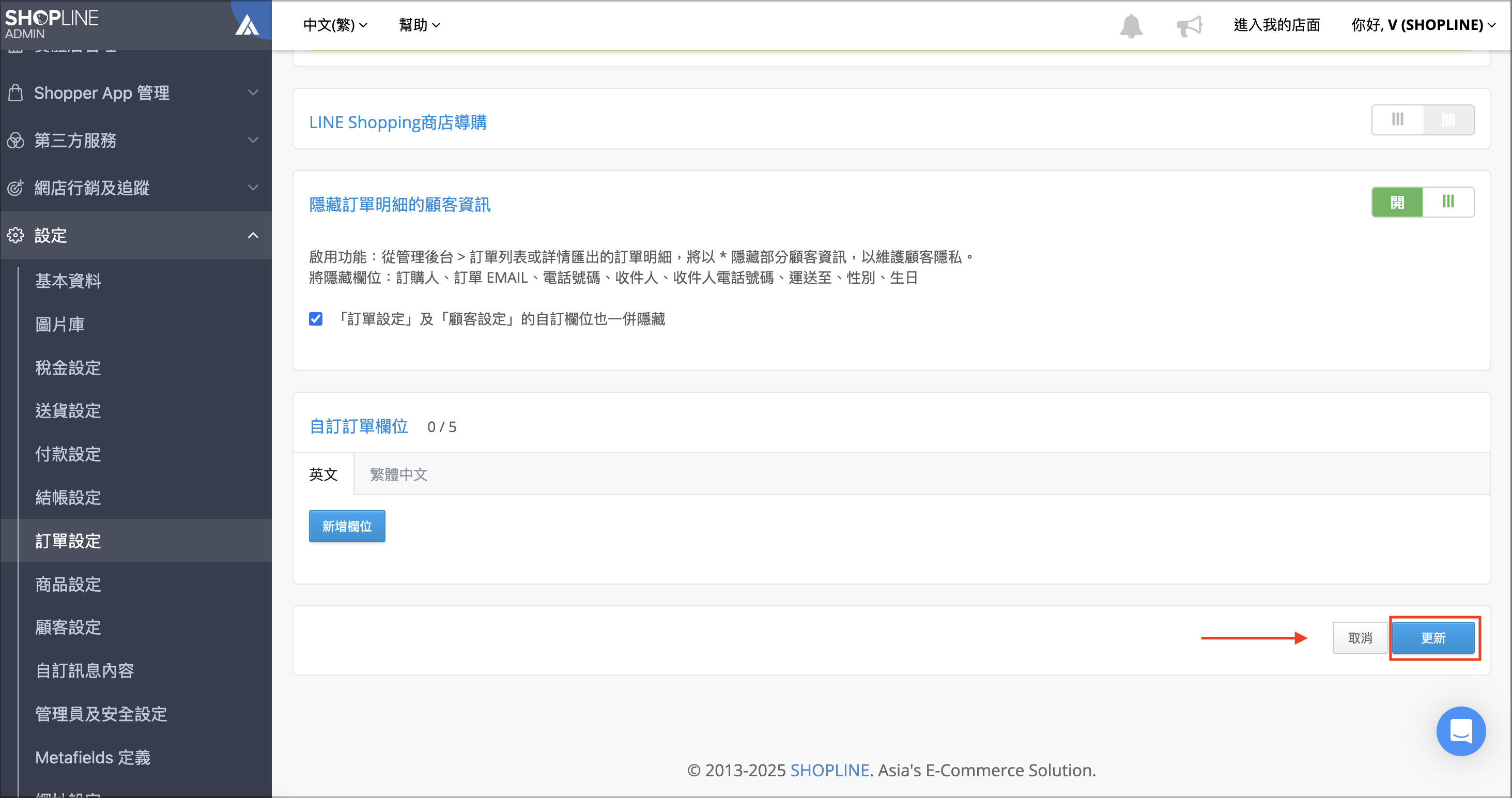Click the triangular app logo icon
1512x798 pixels.
click(246, 25)
